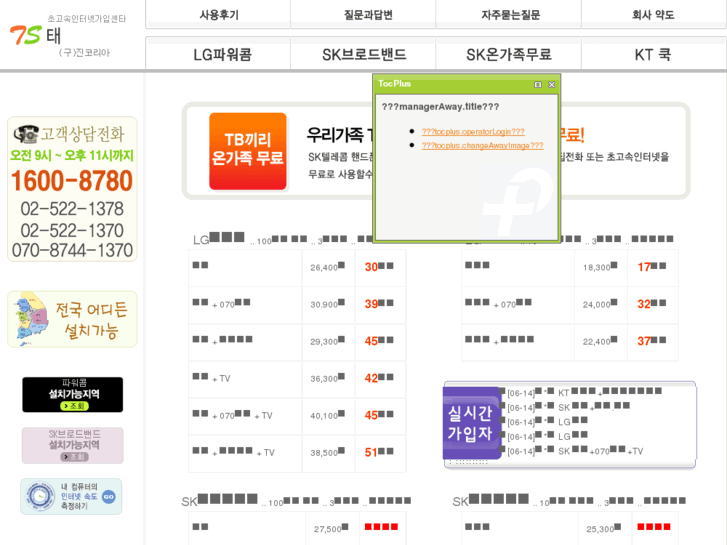Image resolution: width=727 pixels, height=545 pixels.
Task: Click the 29,300 price in LG table
Action: [x=327, y=341]
